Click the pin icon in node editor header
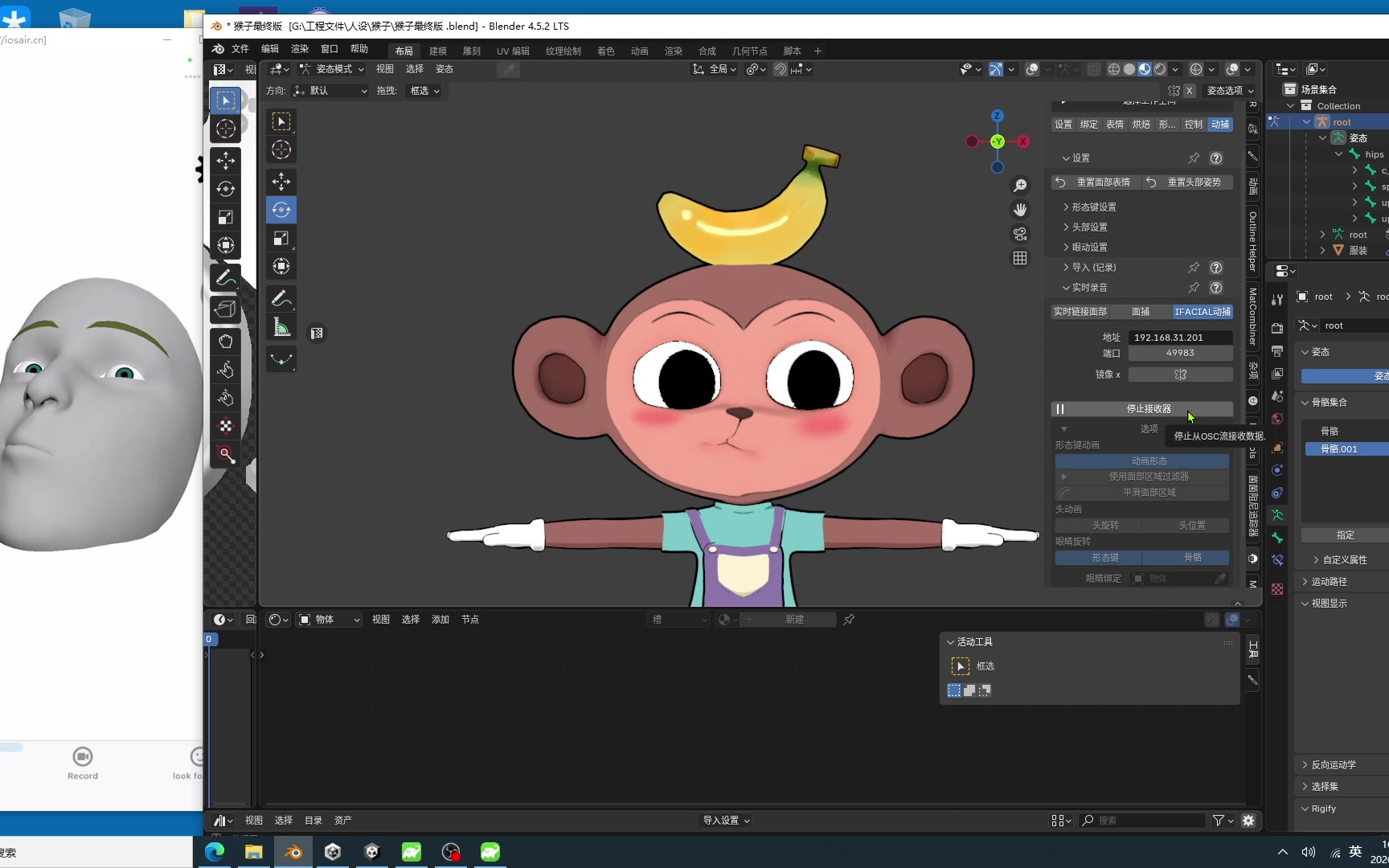The height and width of the screenshot is (868, 1389). click(x=849, y=620)
